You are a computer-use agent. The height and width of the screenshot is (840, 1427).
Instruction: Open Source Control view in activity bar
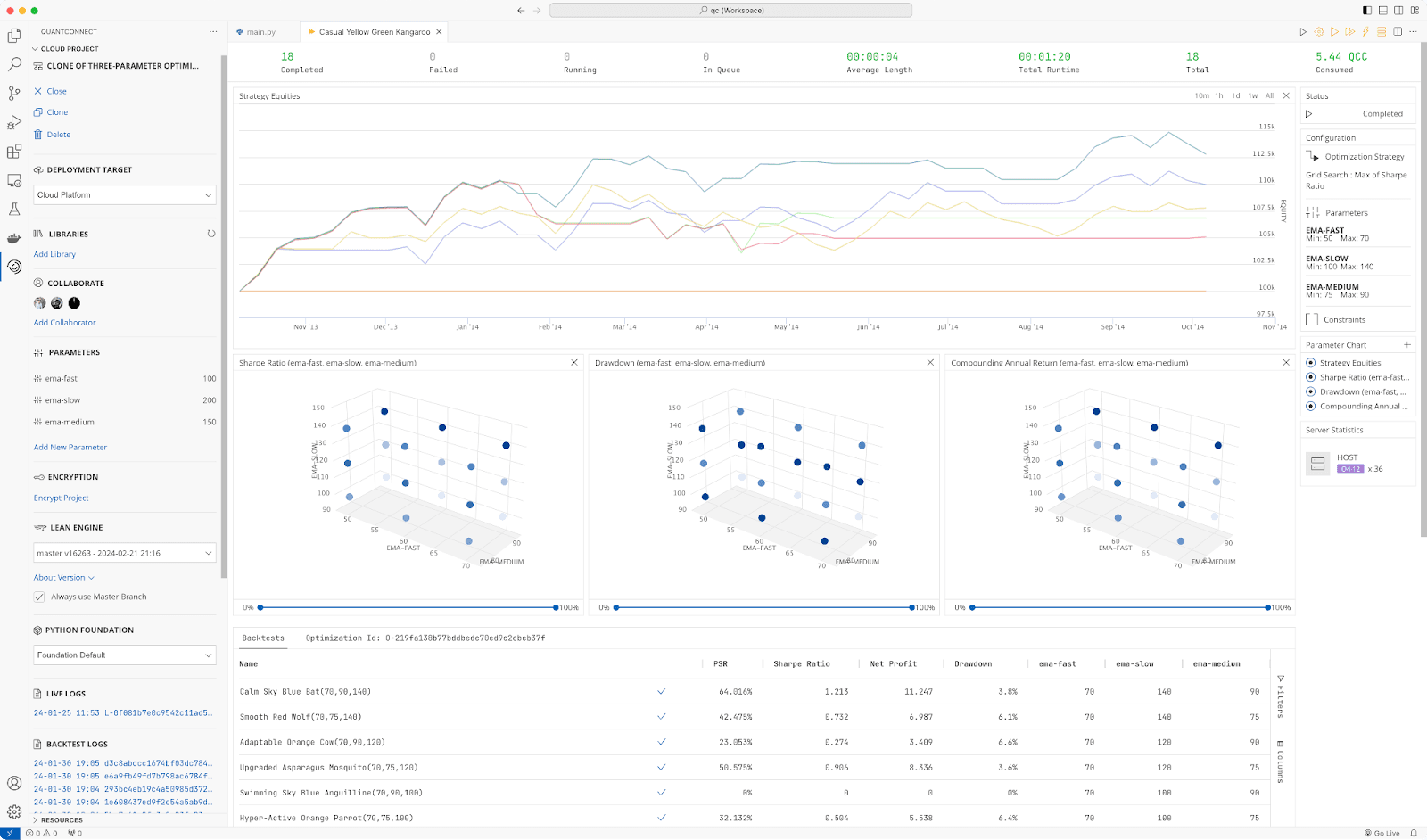pyautogui.click(x=14, y=94)
